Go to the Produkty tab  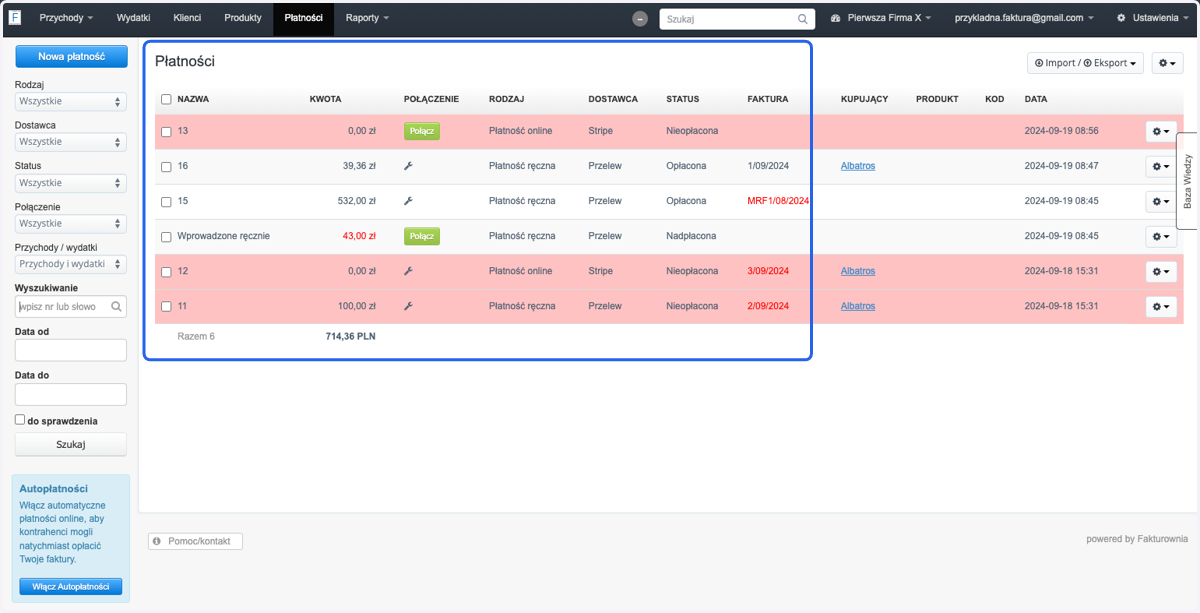[x=243, y=18]
